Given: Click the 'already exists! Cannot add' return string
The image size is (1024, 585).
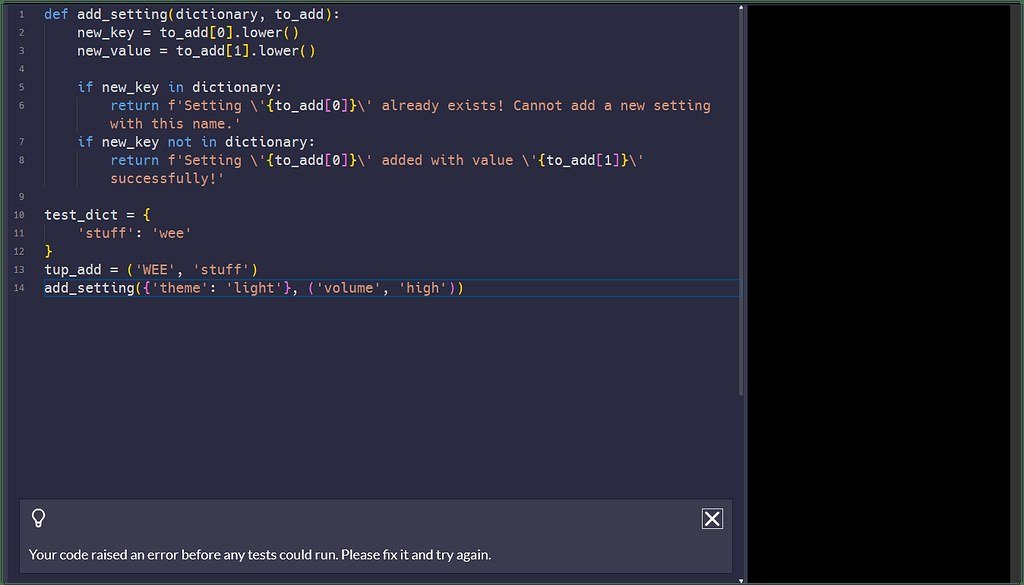Looking at the screenshot, I should click(410, 105).
